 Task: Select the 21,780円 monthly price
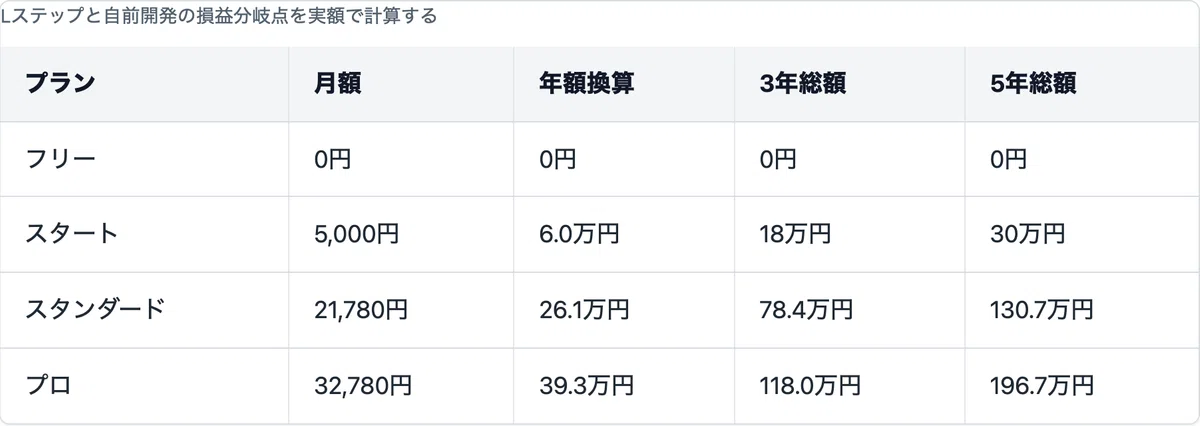pos(360,310)
